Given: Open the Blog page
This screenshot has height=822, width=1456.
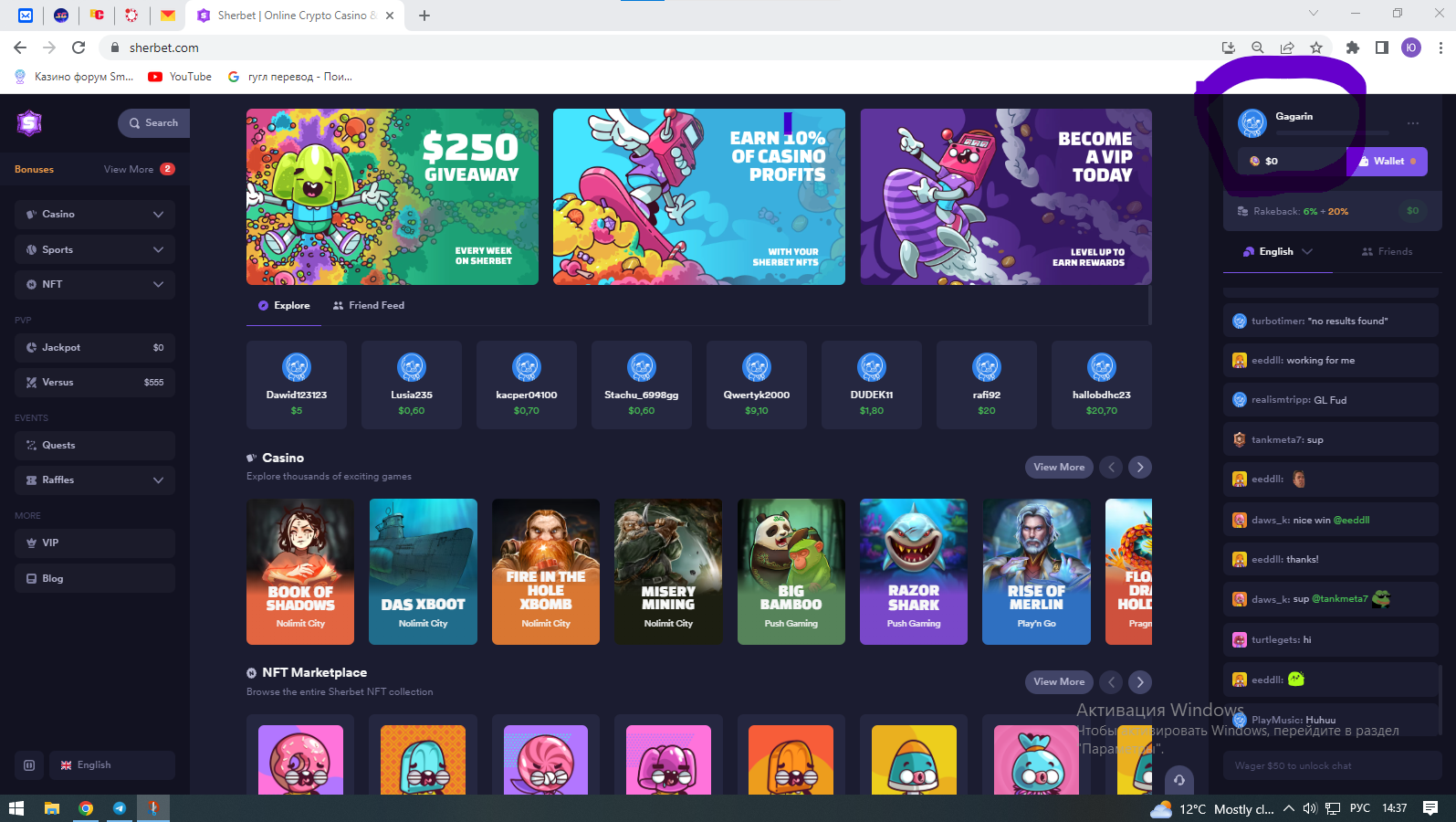Looking at the screenshot, I should tap(95, 578).
